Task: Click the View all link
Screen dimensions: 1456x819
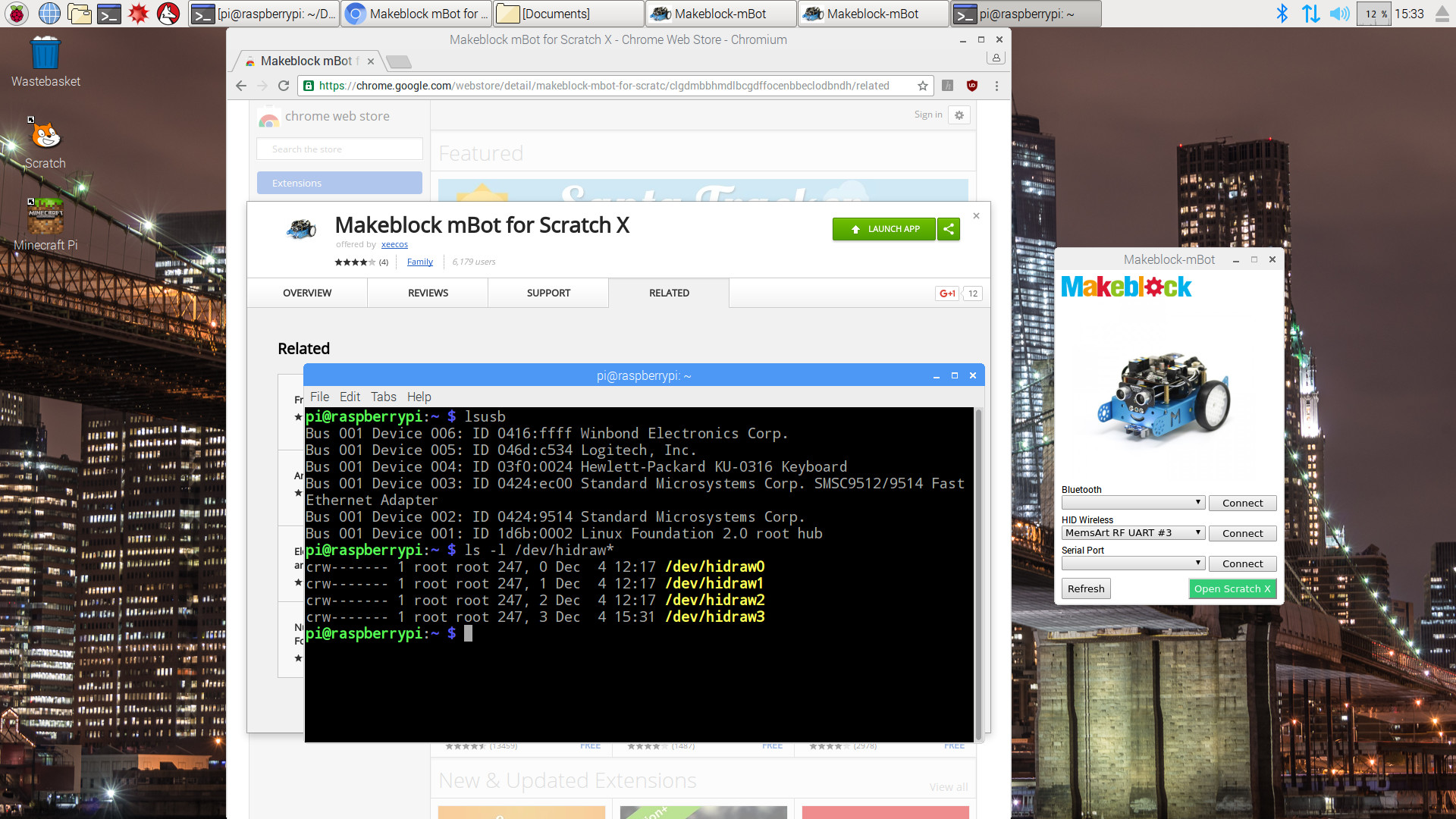Action: click(x=949, y=787)
